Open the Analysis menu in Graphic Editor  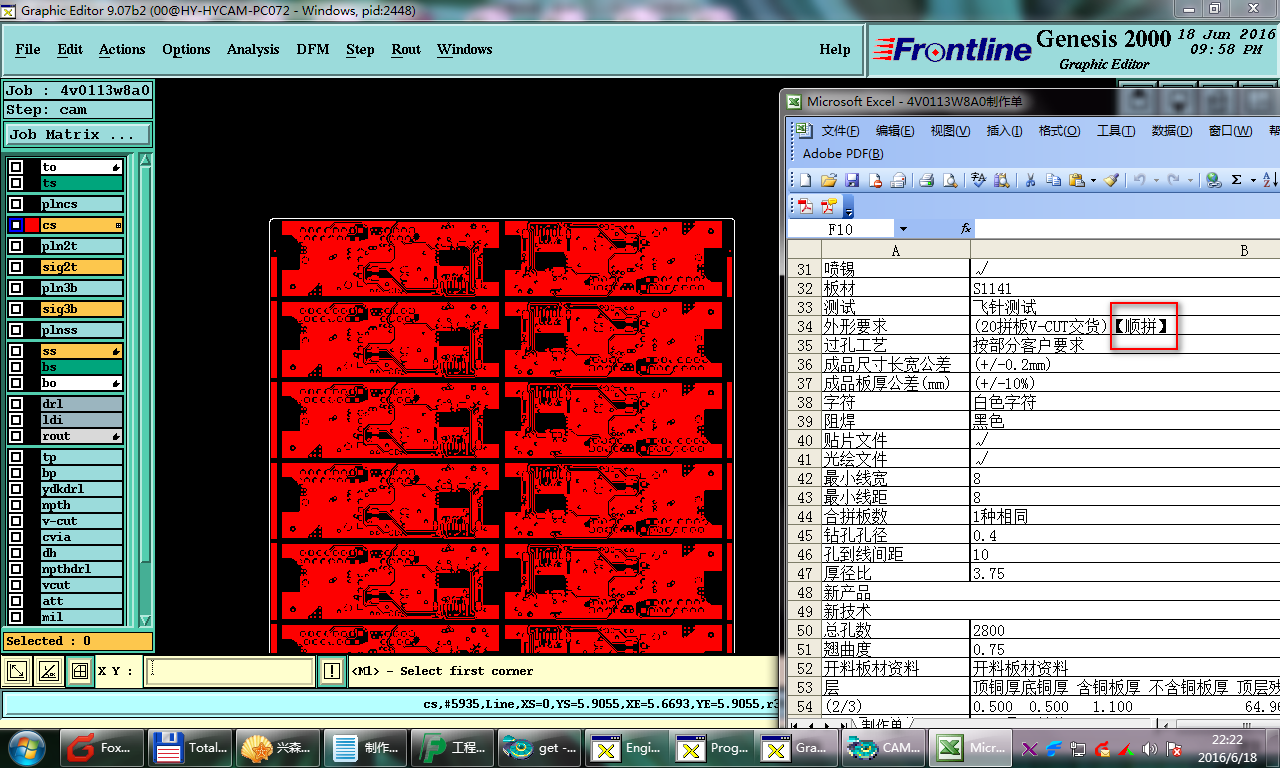click(x=253, y=49)
